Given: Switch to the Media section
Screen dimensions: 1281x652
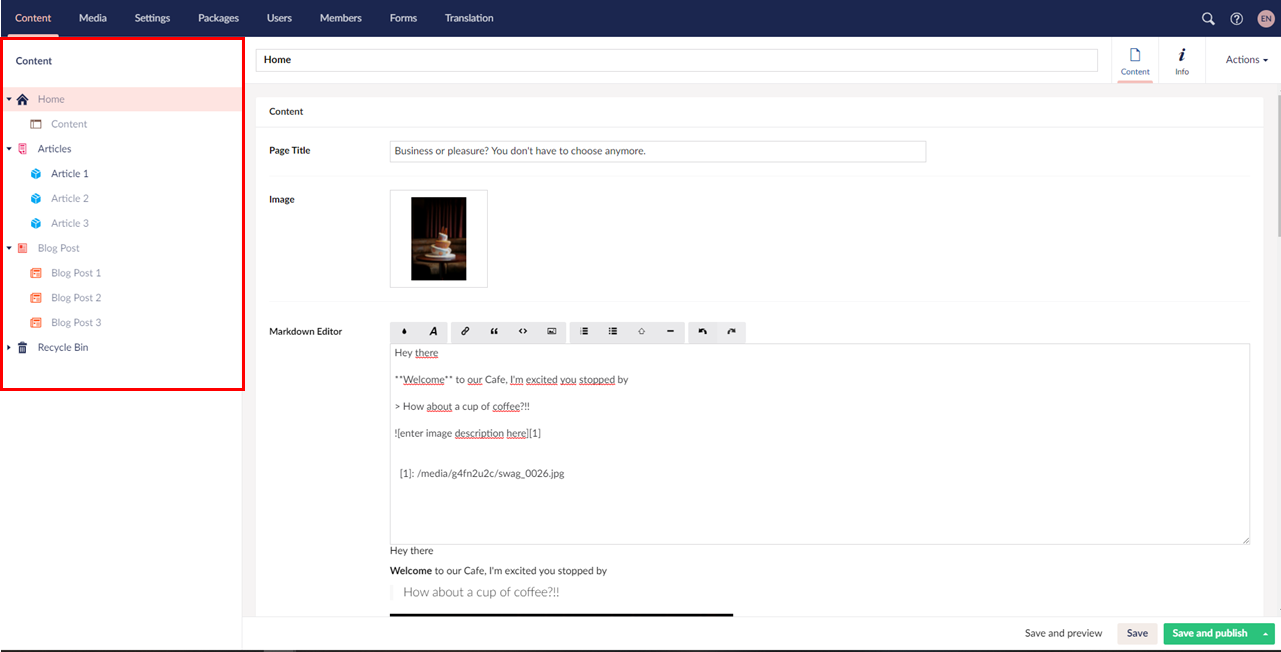Looking at the screenshot, I should click(93, 18).
